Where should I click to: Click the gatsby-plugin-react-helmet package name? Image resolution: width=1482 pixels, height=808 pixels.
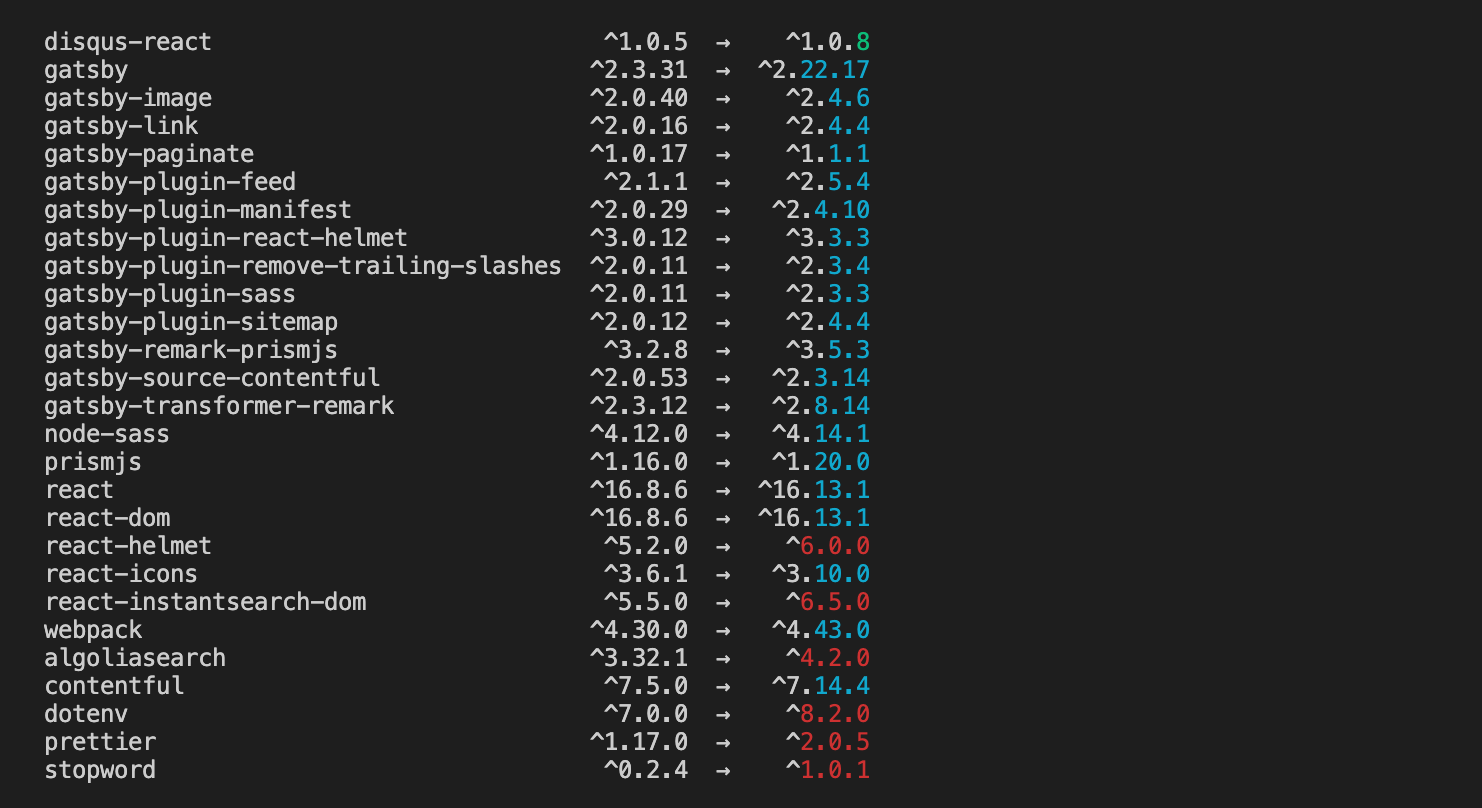click(x=226, y=238)
